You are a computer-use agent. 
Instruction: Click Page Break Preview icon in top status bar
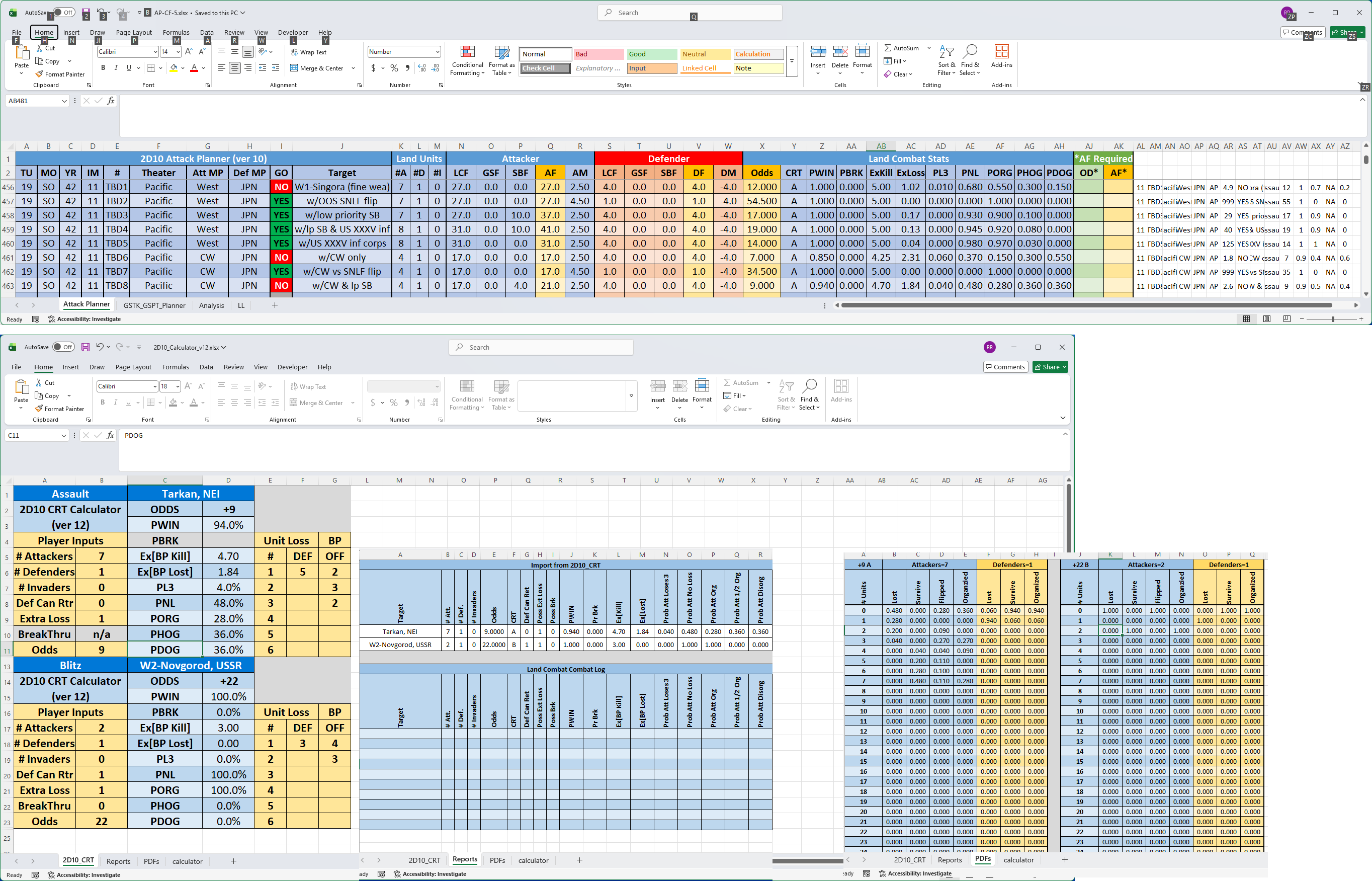[1287, 319]
